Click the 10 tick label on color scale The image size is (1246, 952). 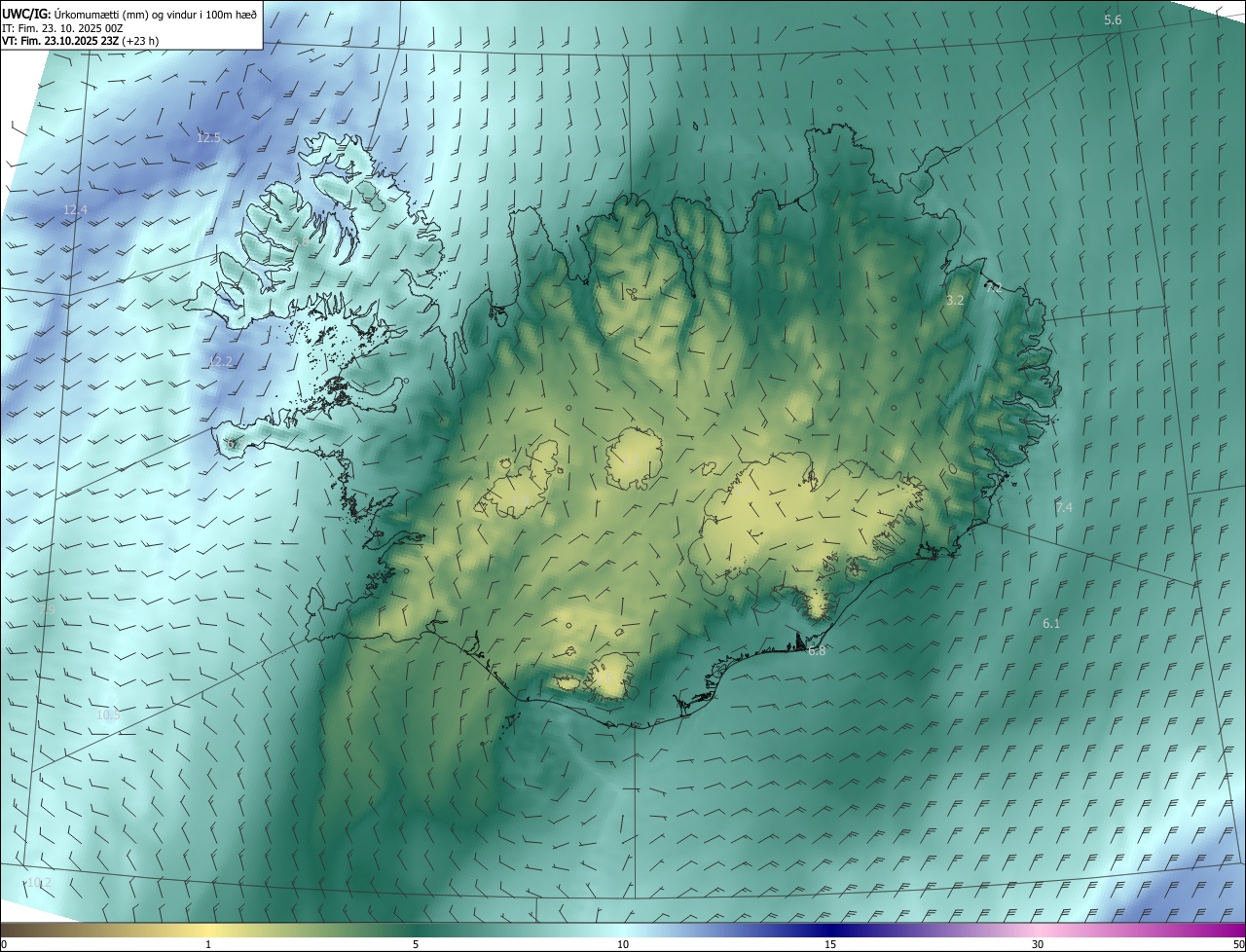[623, 945]
